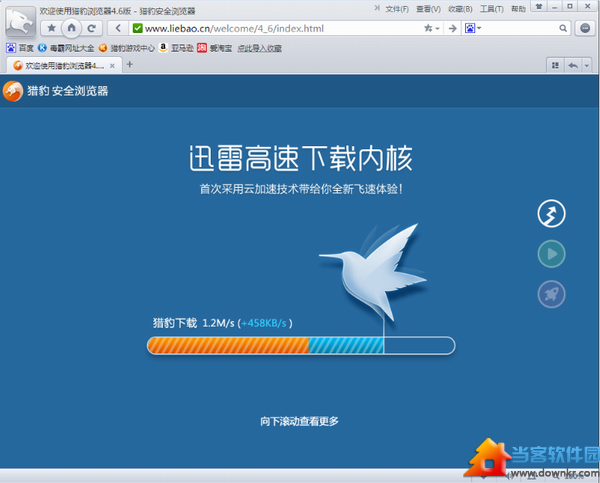The image size is (600, 483).
Task: Open the 亚马逊 bookmark
Action: pyautogui.click(x=176, y=48)
